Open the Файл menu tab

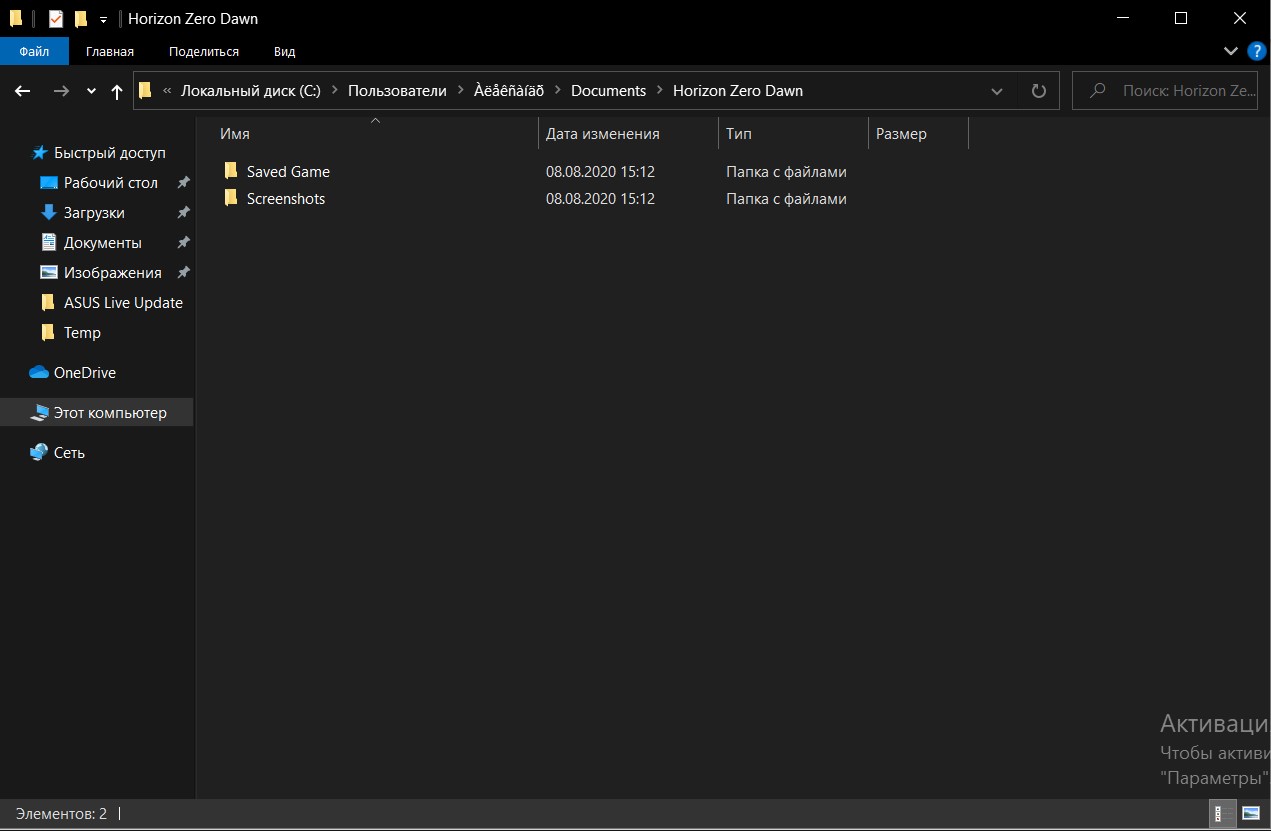34,51
